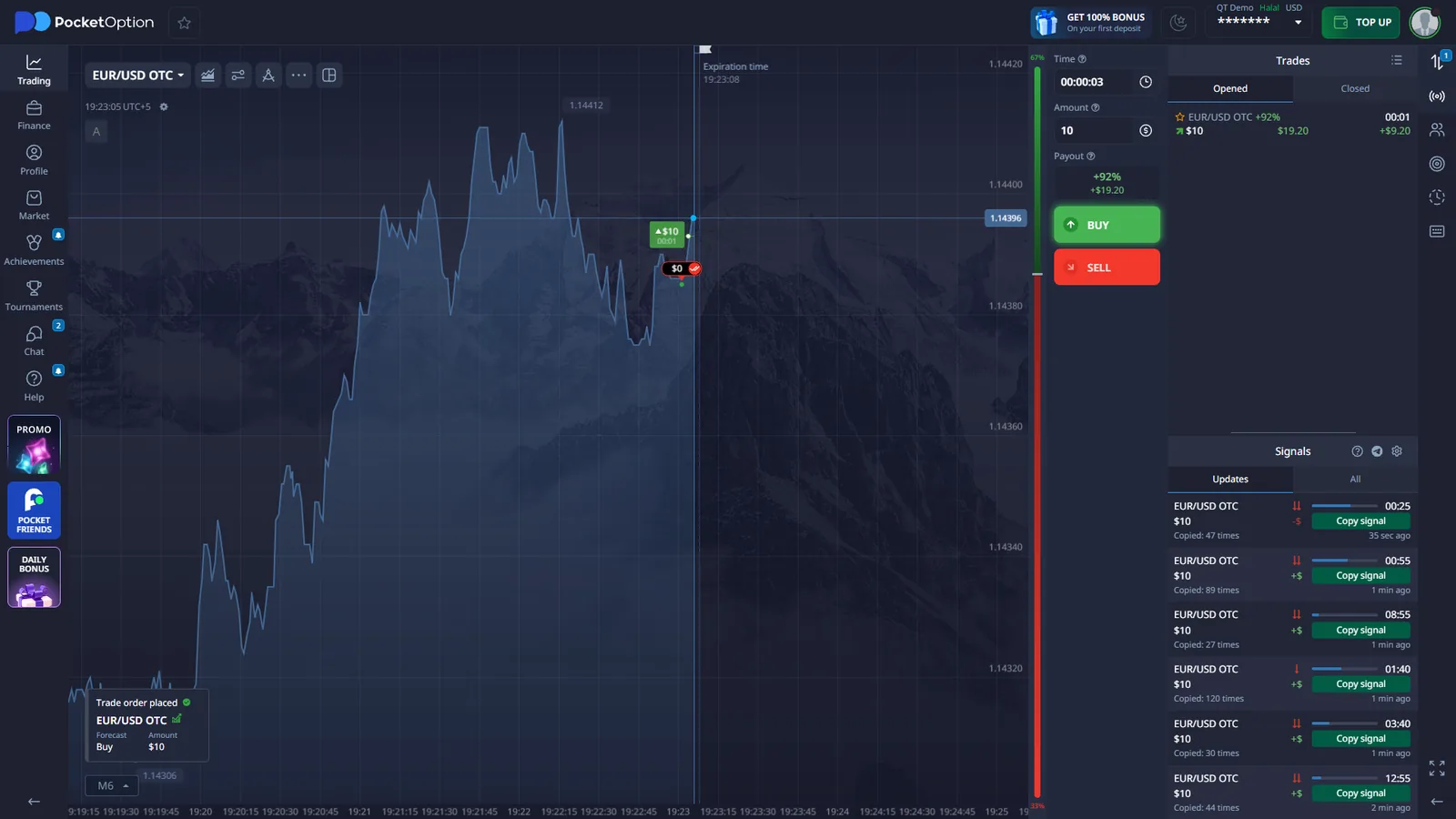Collapse the right panel arrow
This screenshot has height=819, width=1456.
point(1437,802)
